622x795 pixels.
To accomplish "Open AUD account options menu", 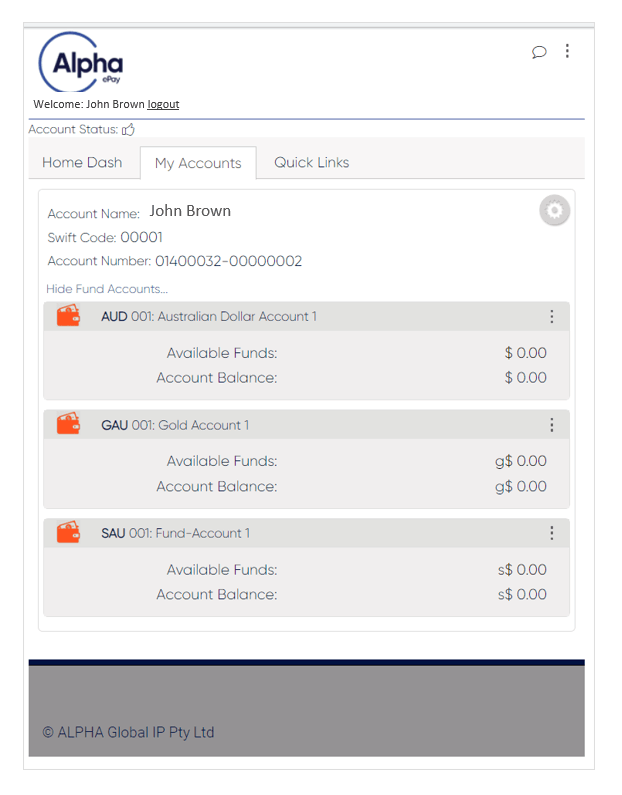I will pyautogui.click(x=551, y=317).
